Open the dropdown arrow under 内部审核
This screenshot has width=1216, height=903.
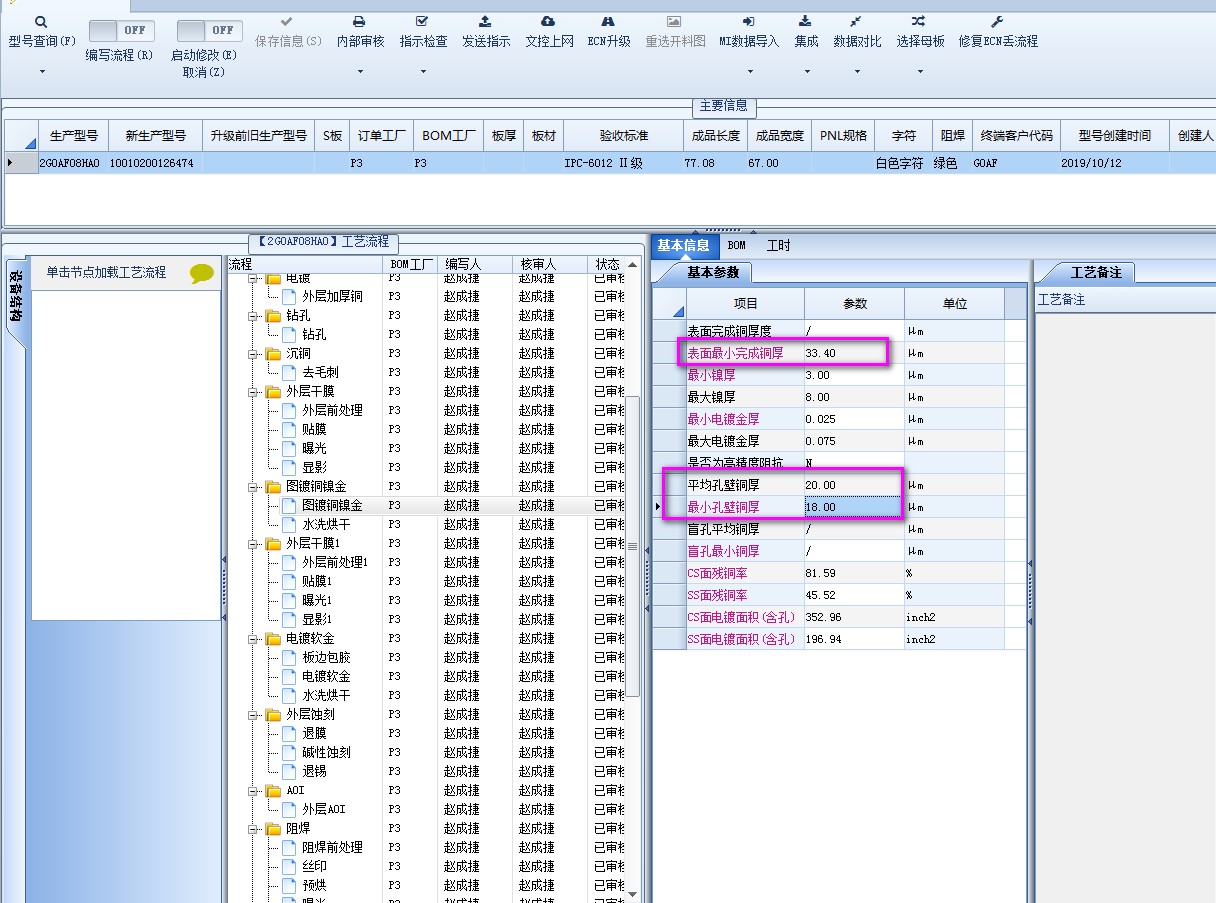[359, 71]
